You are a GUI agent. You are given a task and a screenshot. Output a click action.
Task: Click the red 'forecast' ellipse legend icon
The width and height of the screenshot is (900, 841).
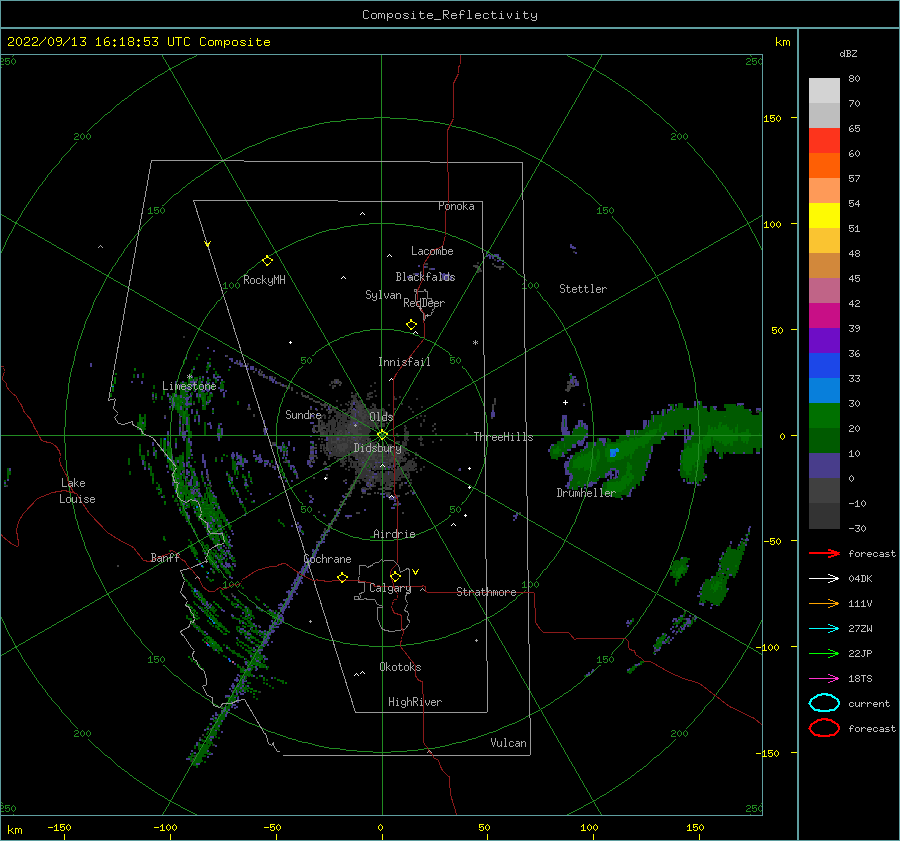click(x=824, y=728)
